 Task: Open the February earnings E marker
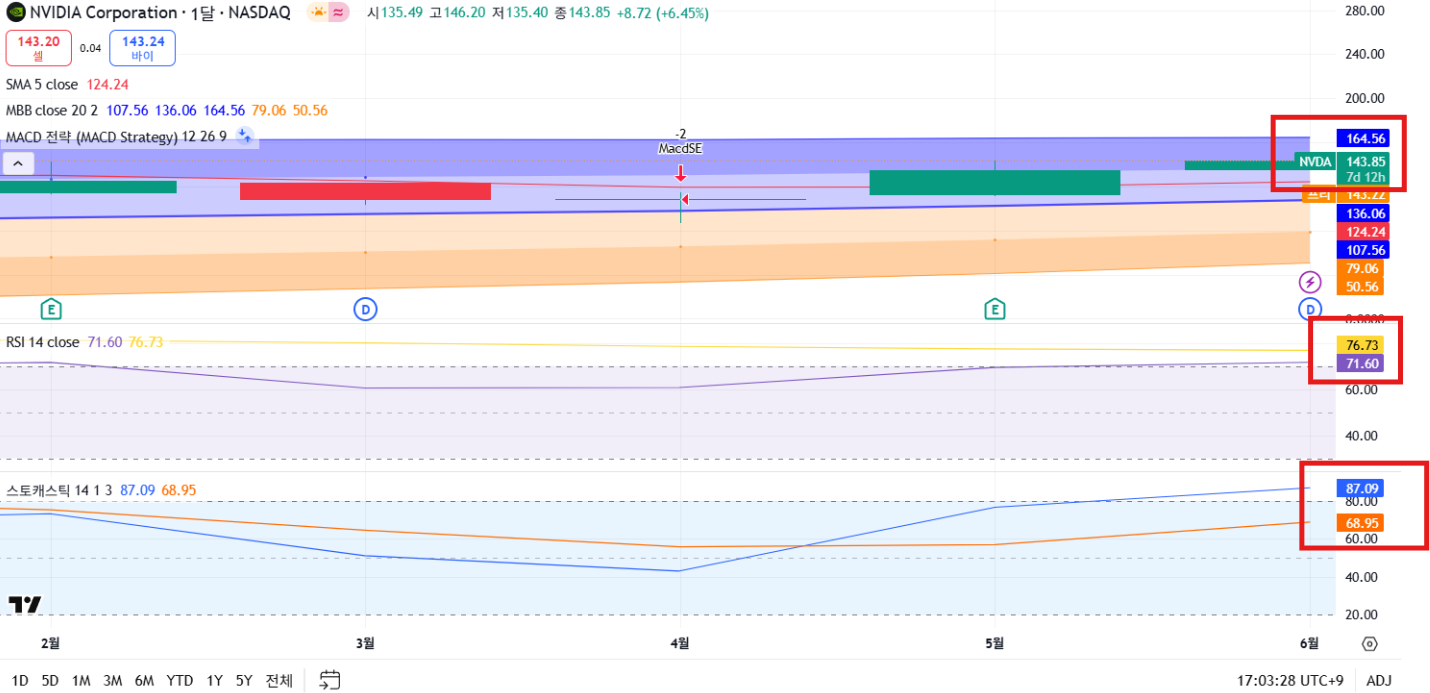click(51, 308)
